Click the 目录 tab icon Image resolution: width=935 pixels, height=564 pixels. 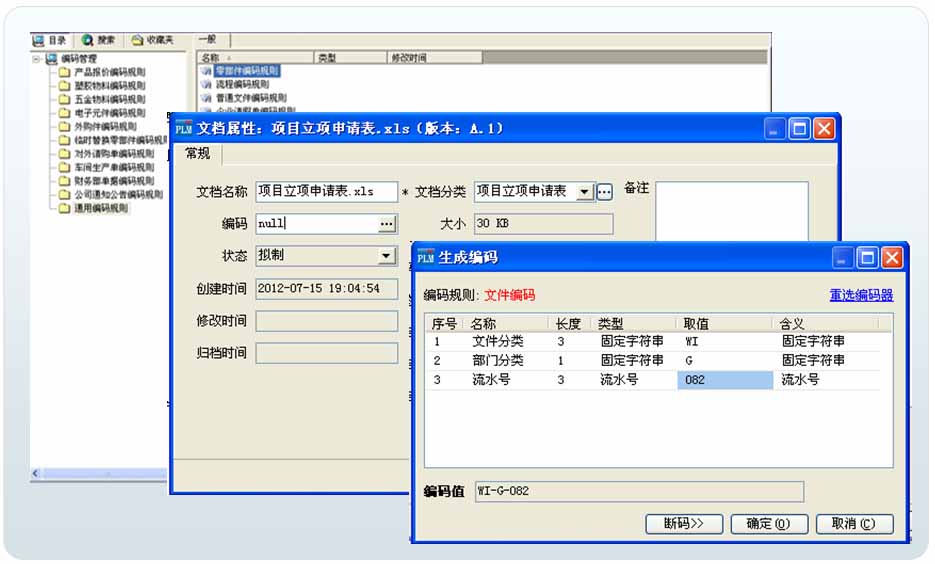click(x=39, y=40)
